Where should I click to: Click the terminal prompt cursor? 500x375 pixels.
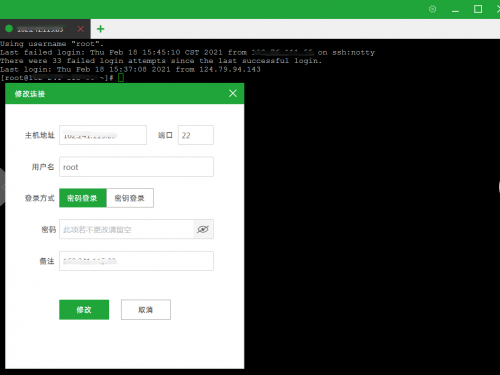click(x=121, y=78)
